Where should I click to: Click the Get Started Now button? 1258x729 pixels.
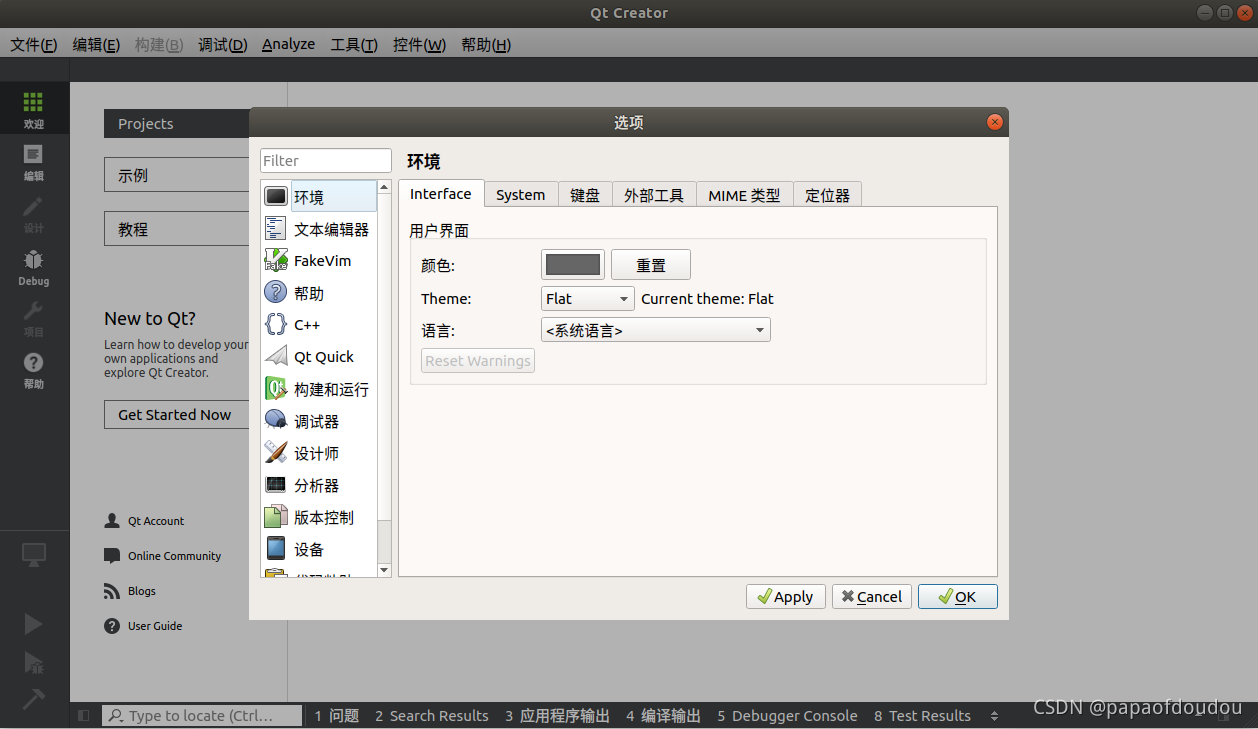(x=176, y=414)
